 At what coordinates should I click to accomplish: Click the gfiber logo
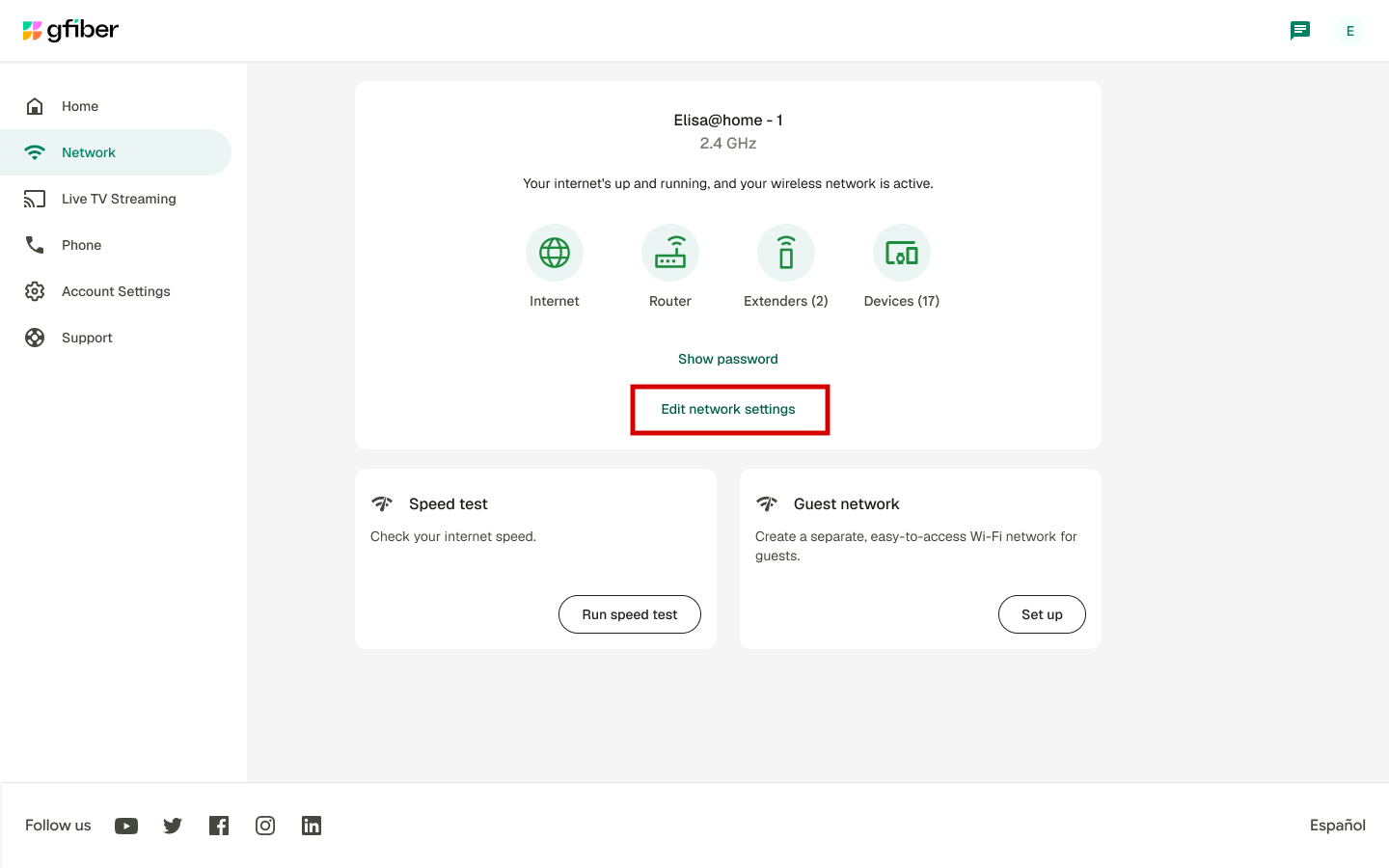pos(70,31)
